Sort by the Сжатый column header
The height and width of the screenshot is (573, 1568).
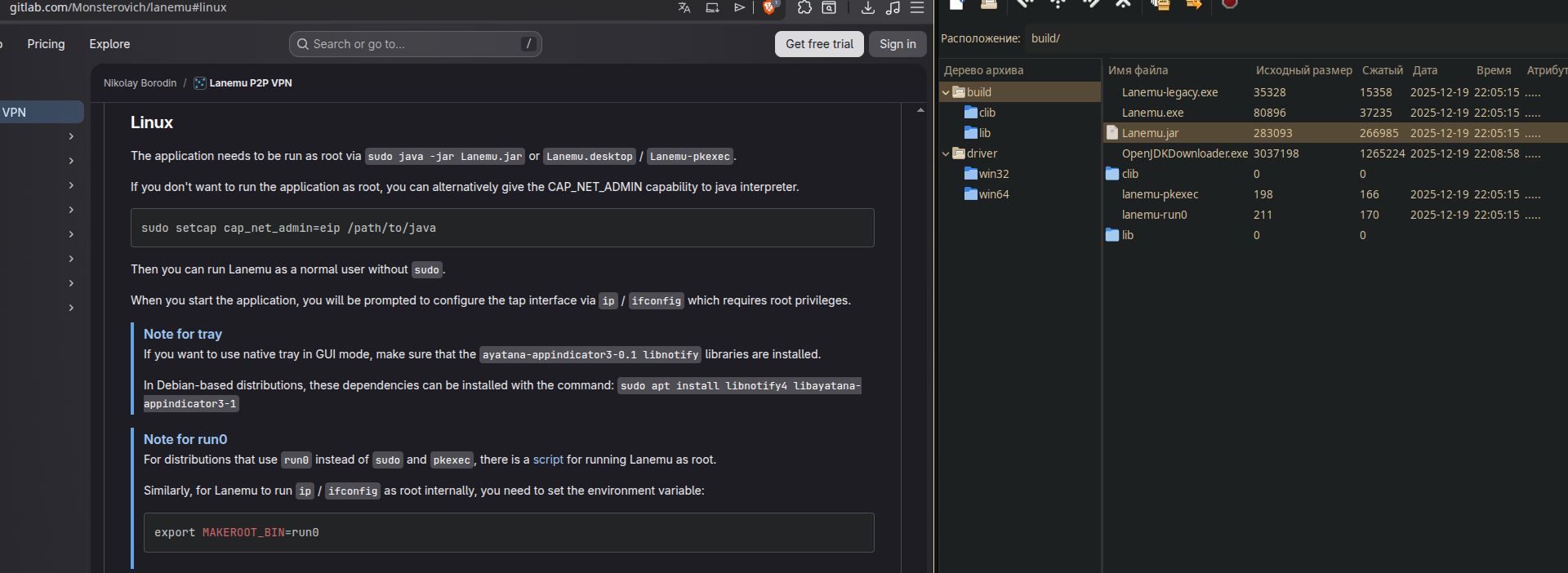(x=1382, y=70)
